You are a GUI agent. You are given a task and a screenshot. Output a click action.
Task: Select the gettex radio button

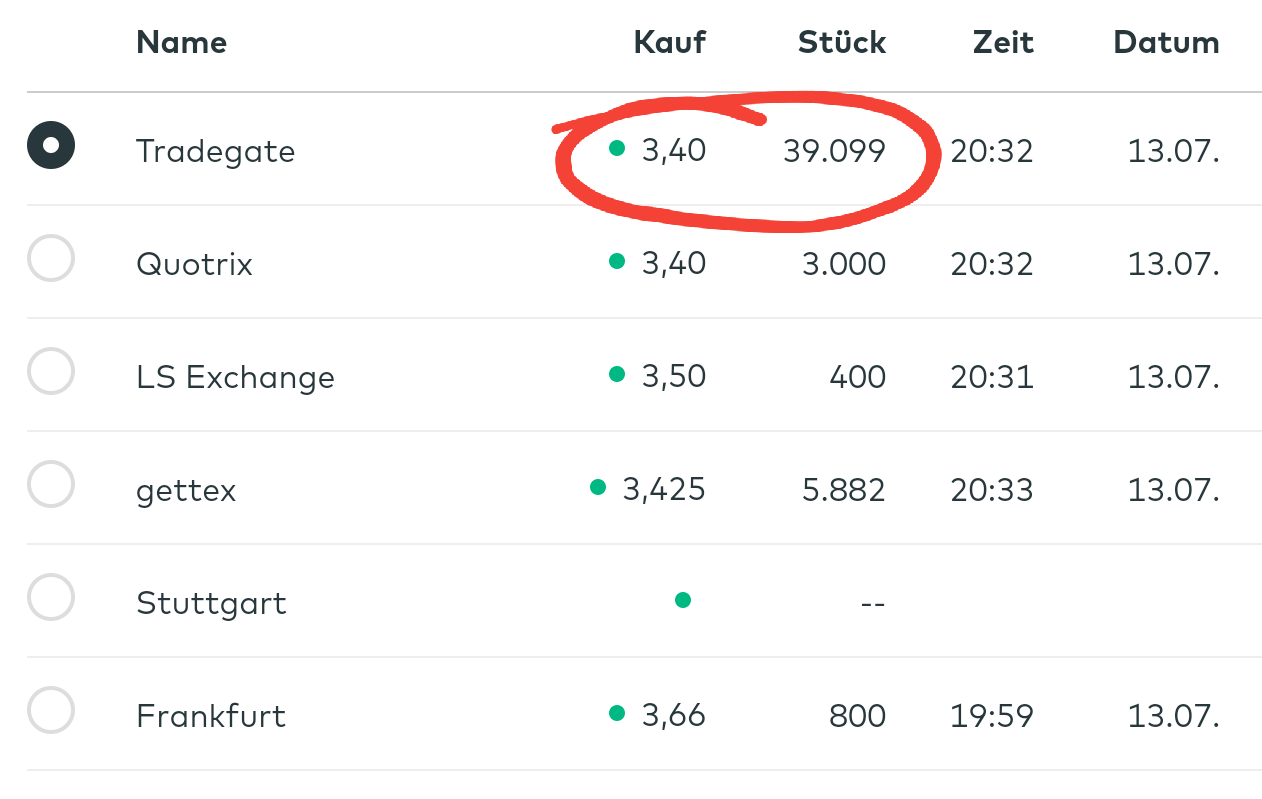pos(51,485)
